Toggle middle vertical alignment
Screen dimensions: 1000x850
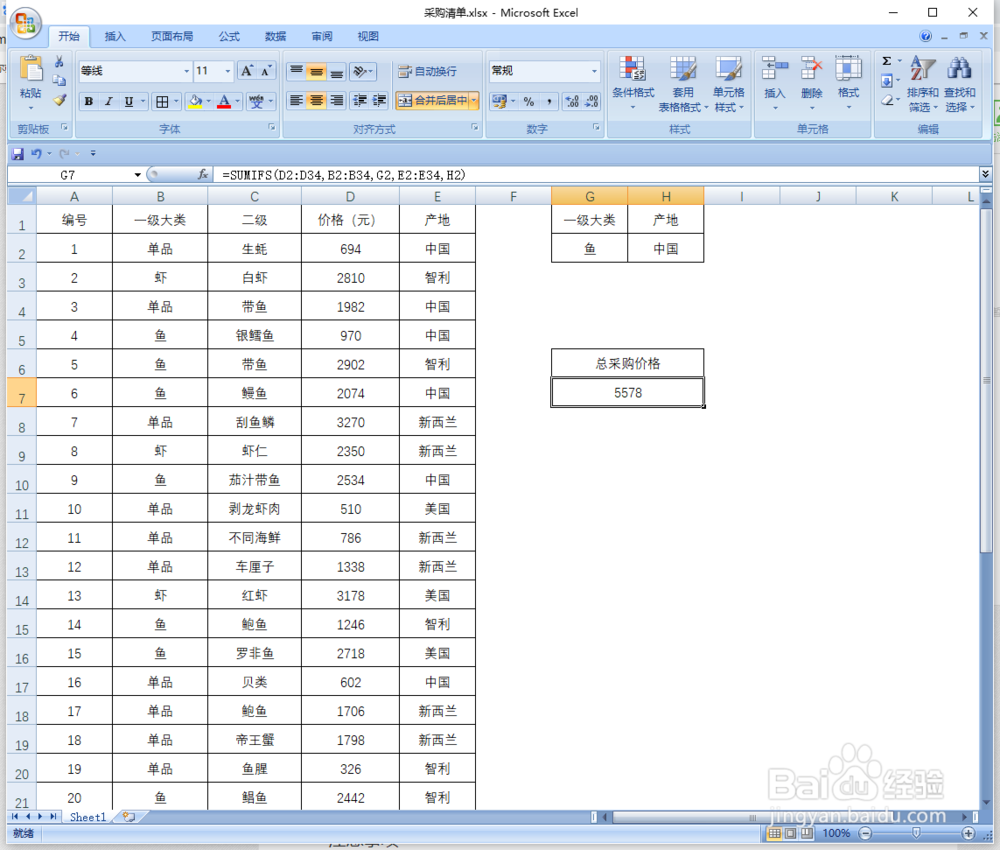click(x=316, y=71)
